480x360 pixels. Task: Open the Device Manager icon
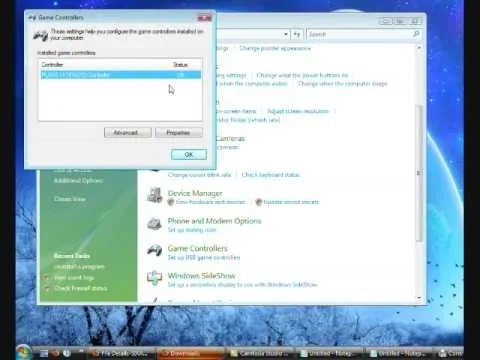155,195
